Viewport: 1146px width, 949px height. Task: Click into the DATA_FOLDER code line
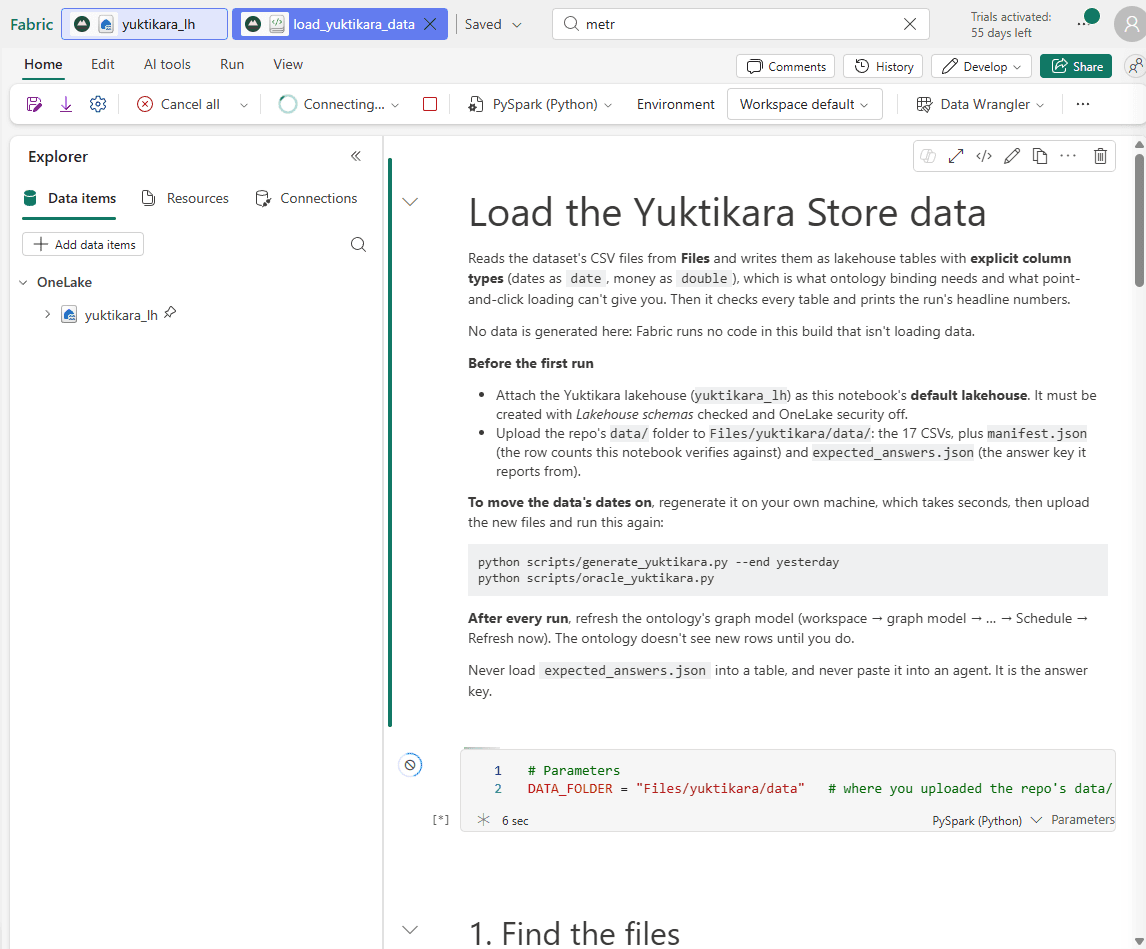click(820, 788)
